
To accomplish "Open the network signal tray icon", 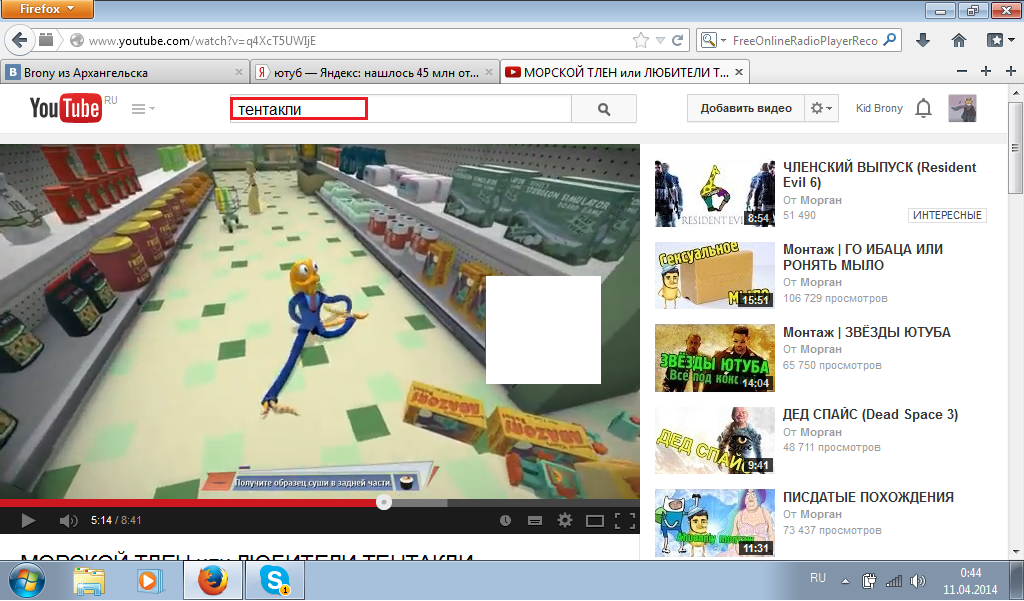I will pos(893,581).
